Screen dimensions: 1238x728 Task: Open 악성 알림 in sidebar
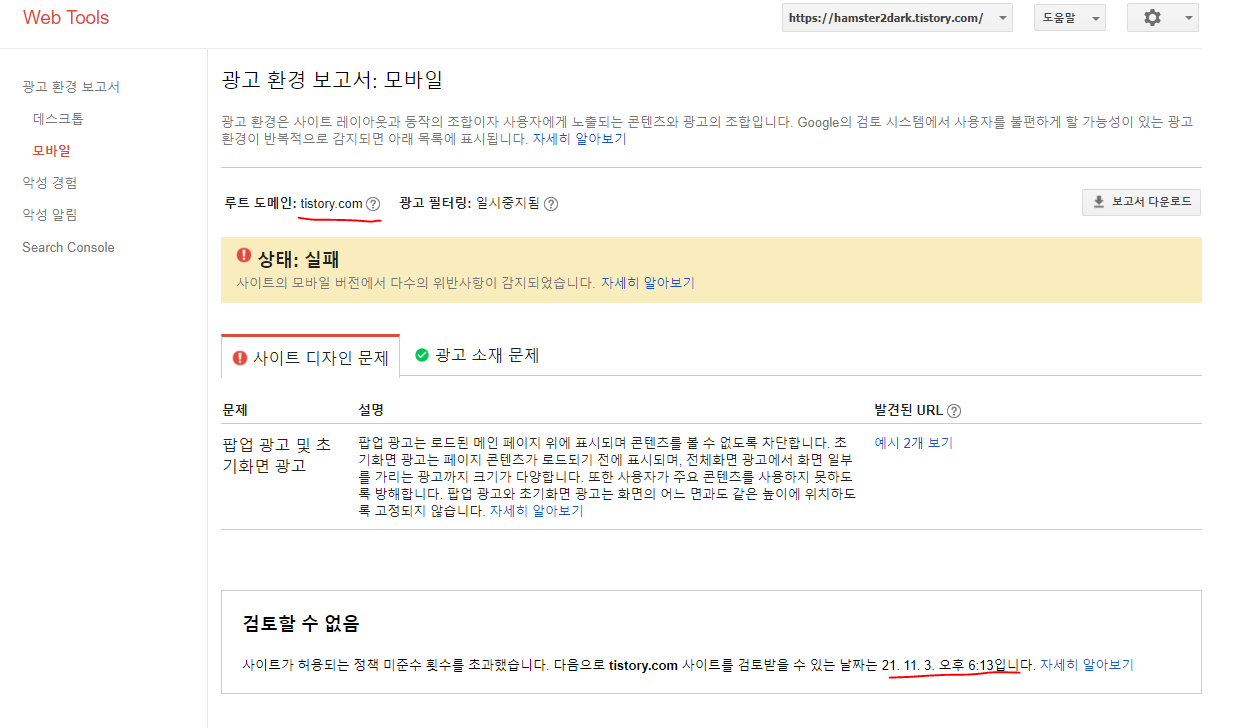point(50,215)
